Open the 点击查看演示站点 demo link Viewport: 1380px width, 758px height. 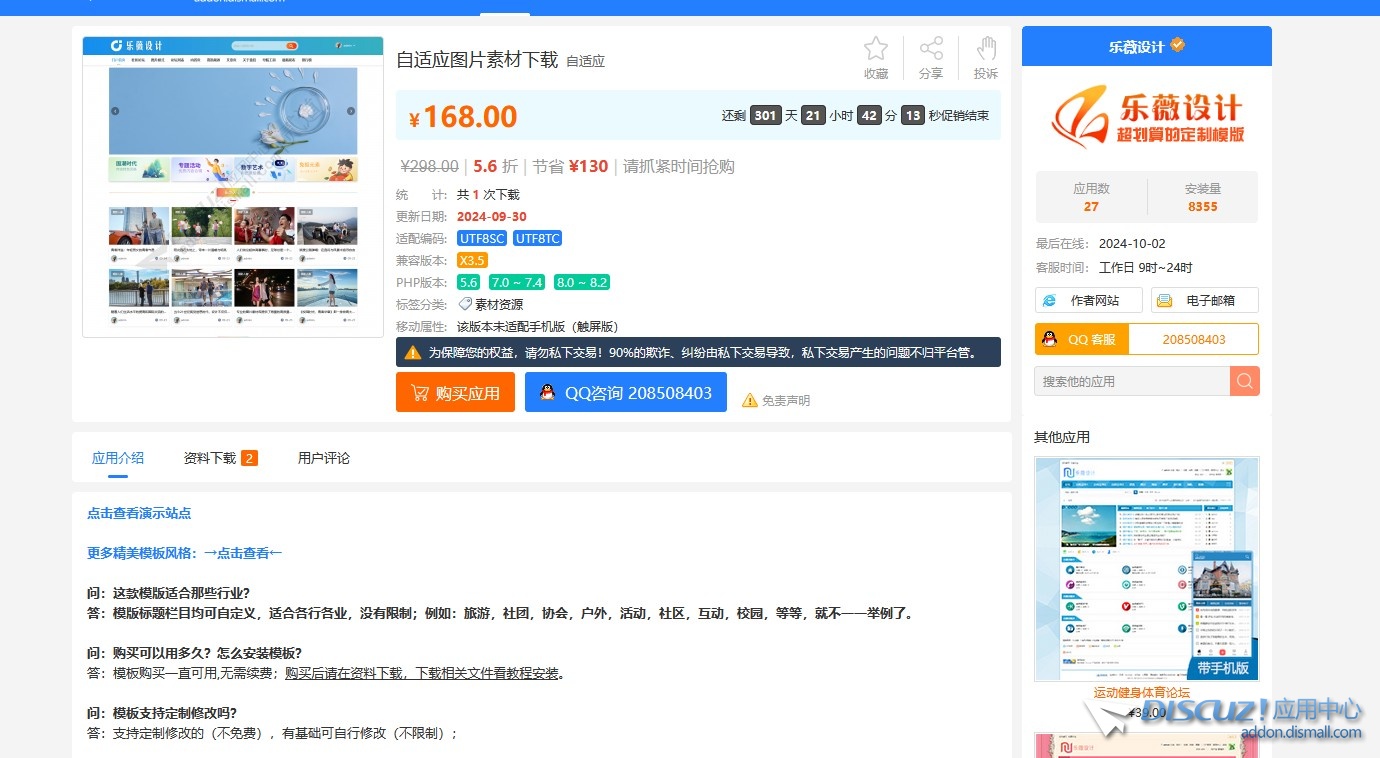139,513
